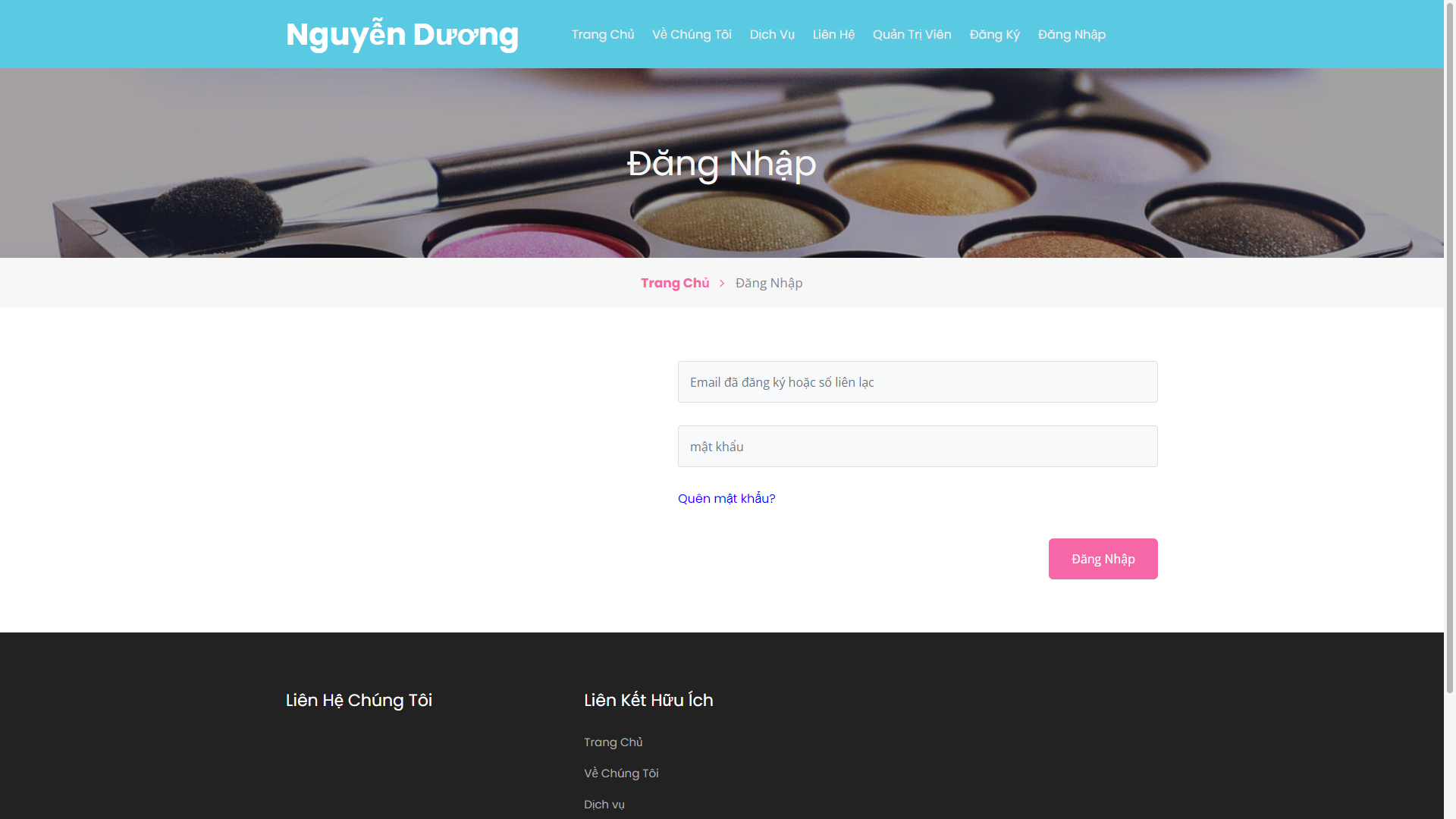
Task: Go to Đăng Ký in navbar
Action: pyautogui.click(x=993, y=35)
